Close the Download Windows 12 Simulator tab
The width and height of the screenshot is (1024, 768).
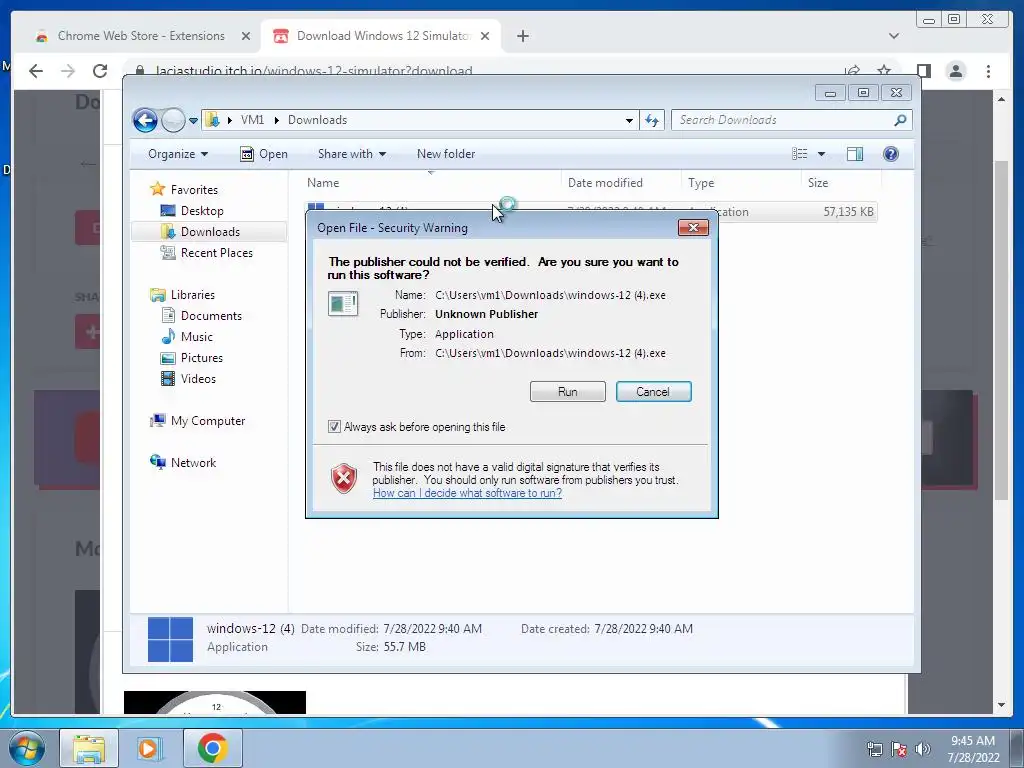click(x=485, y=36)
